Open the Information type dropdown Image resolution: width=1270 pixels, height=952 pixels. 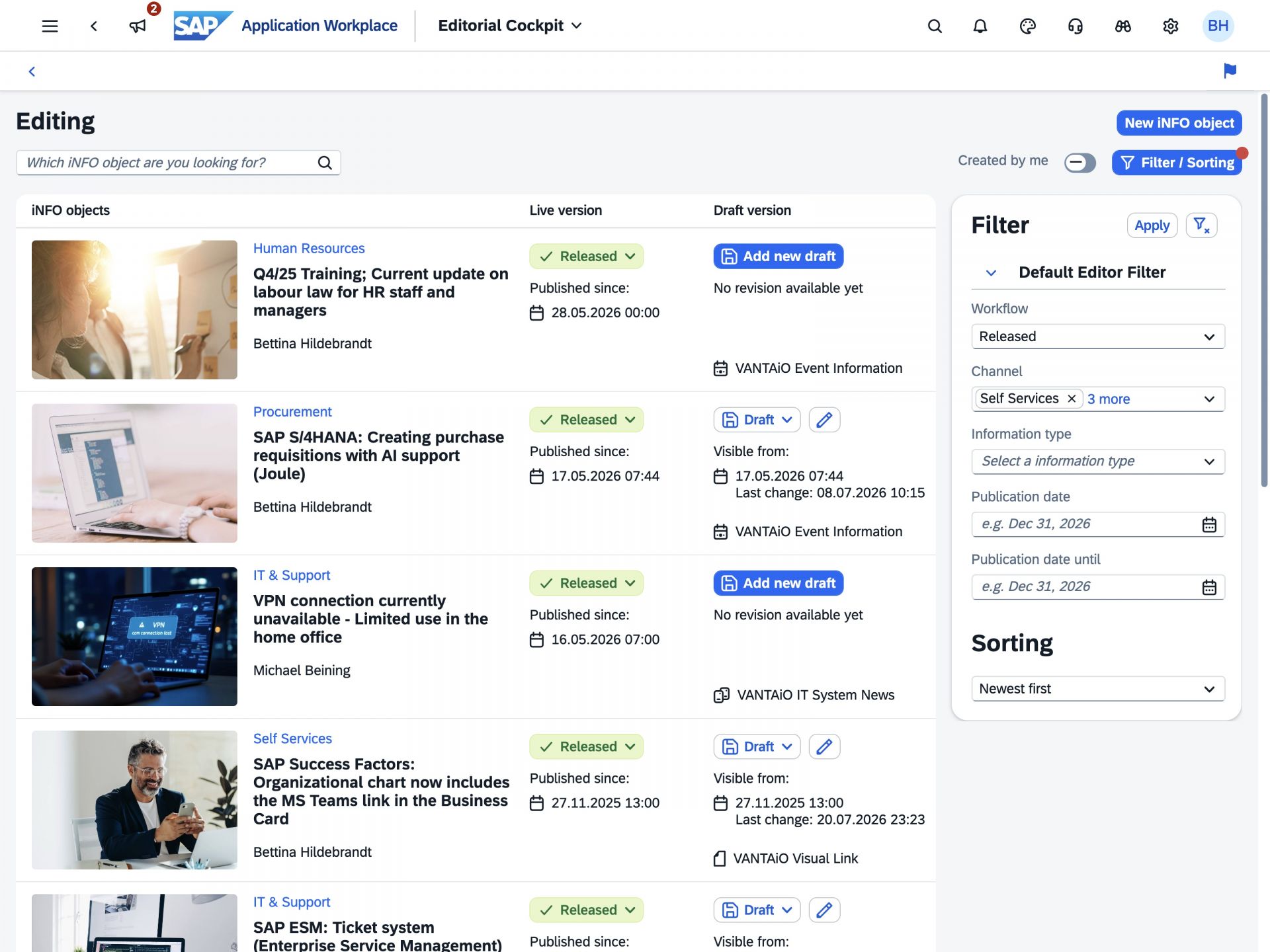(1098, 461)
